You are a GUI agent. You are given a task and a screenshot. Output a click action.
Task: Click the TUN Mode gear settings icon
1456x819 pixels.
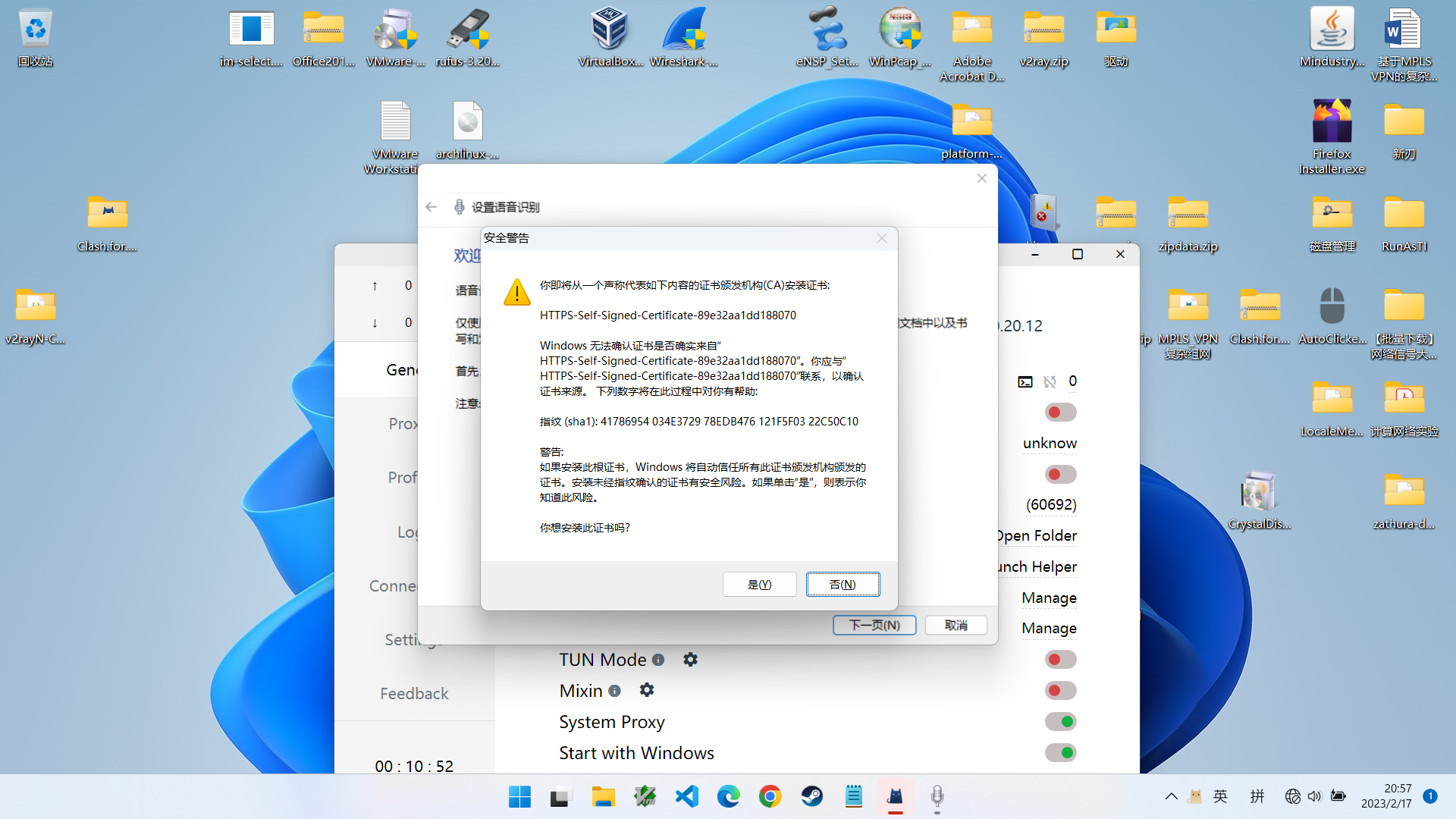(x=690, y=660)
